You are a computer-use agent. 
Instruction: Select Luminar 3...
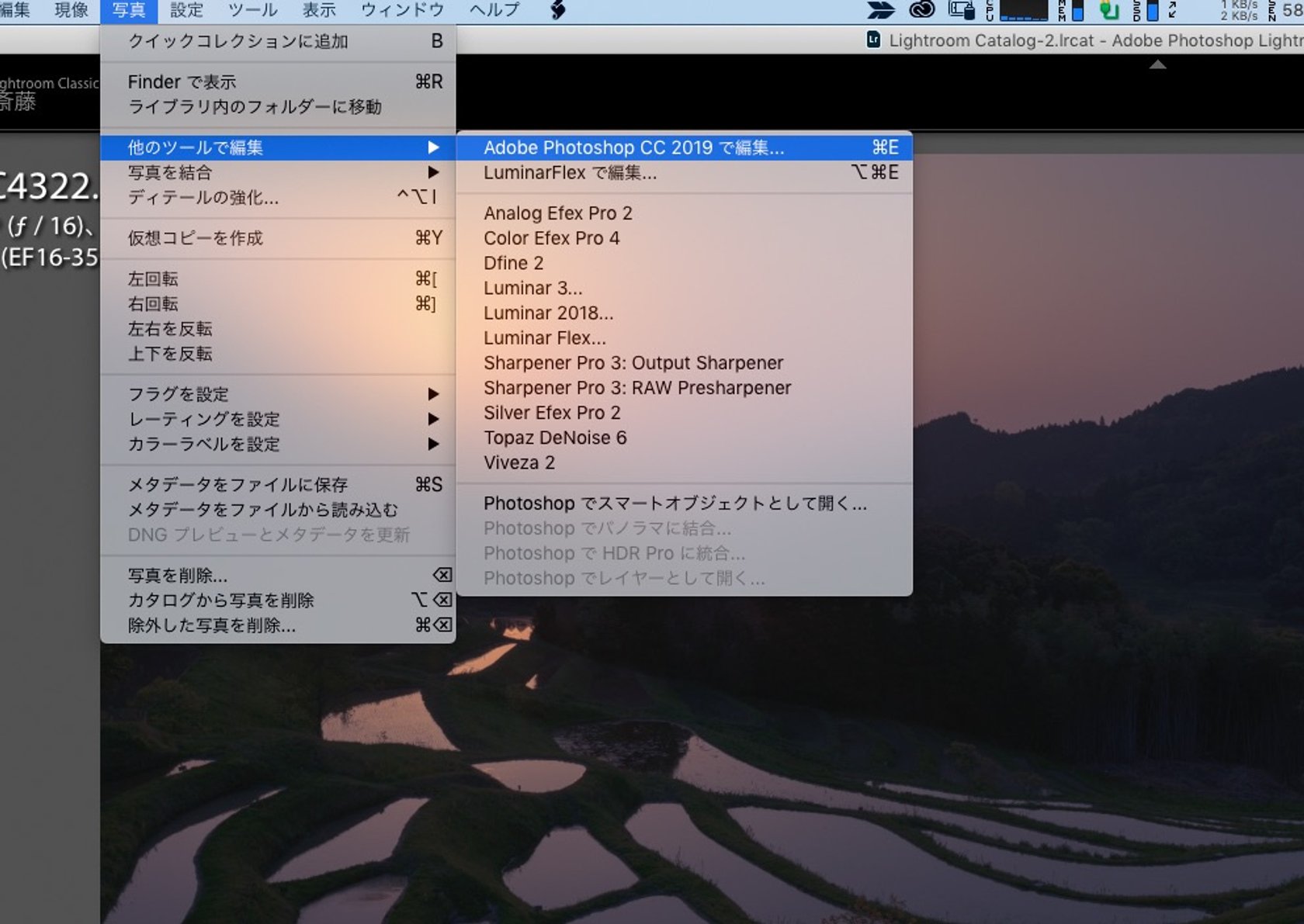tap(685, 288)
